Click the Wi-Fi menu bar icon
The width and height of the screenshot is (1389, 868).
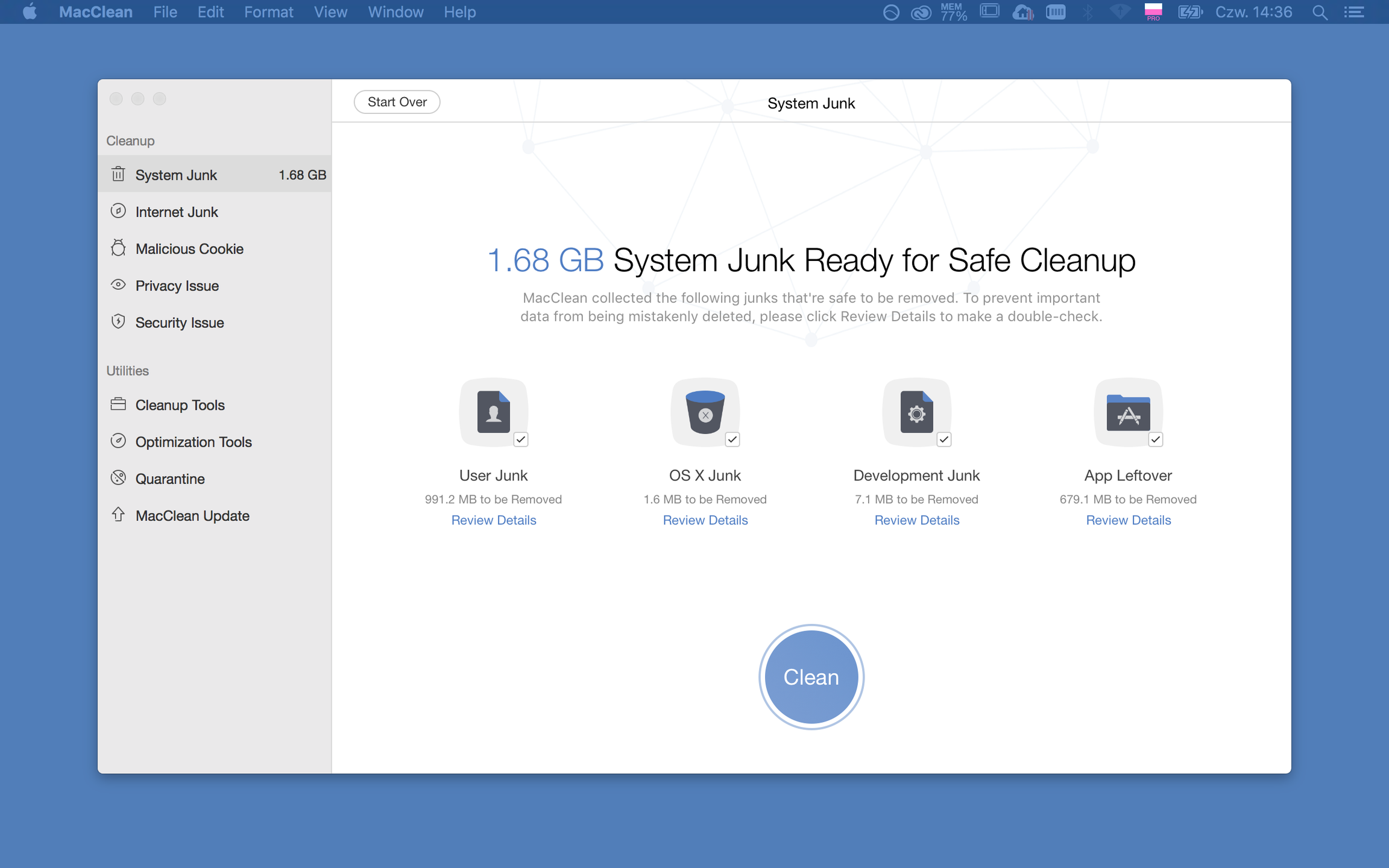pyautogui.click(x=1120, y=12)
